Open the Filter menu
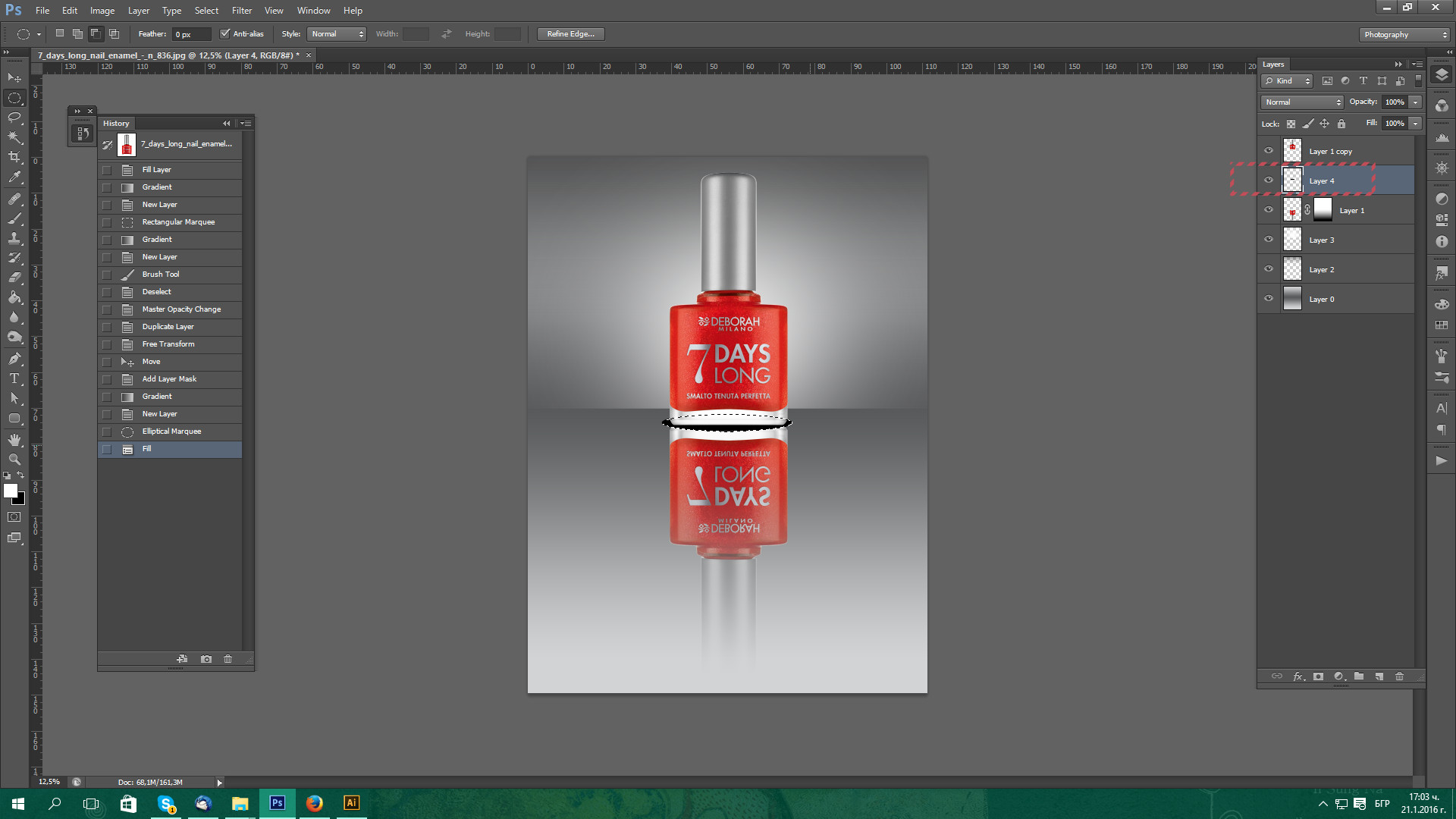Viewport: 1456px width, 819px height. [x=242, y=11]
